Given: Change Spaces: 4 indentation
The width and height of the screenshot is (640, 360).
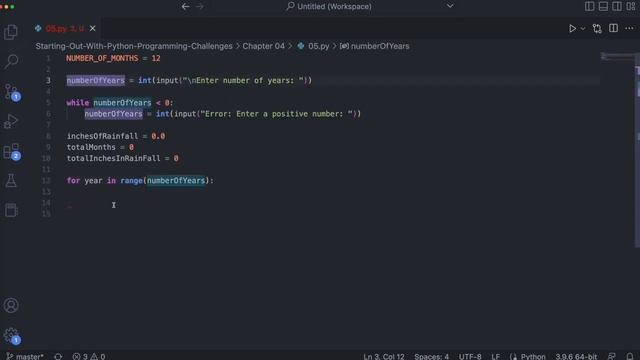Looking at the screenshot, I should pyautogui.click(x=431, y=356).
